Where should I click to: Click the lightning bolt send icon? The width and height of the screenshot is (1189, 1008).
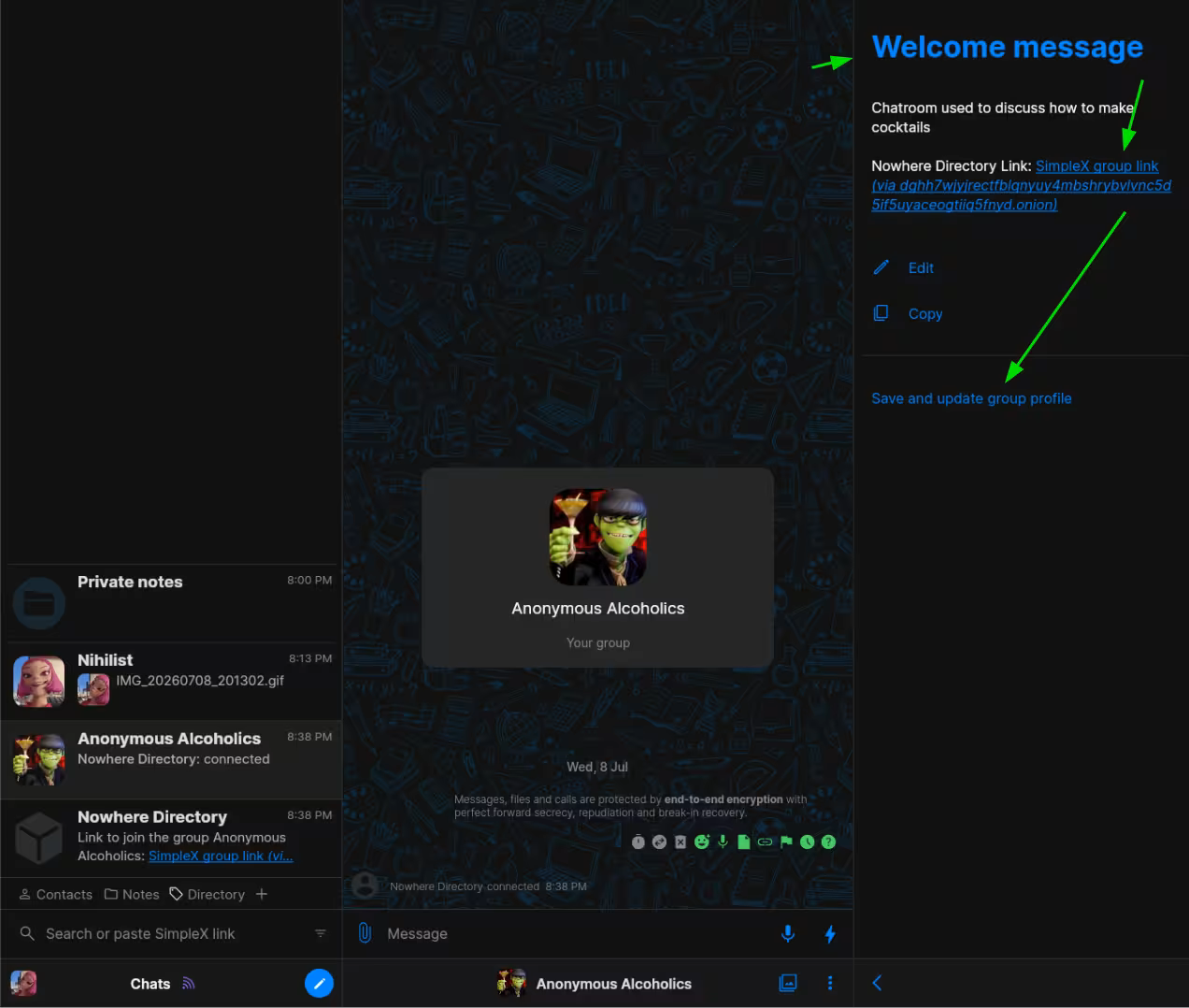pyautogui.click(x=830, y=933)
